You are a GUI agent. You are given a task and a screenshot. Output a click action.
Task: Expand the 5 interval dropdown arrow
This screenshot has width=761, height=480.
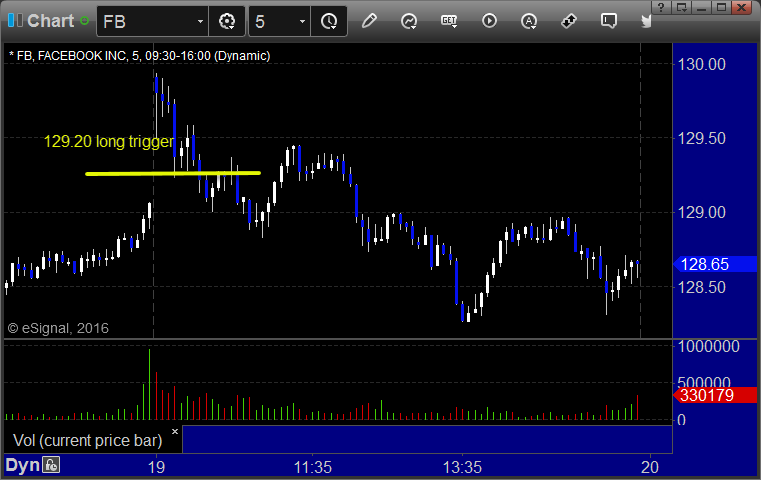coord(302,21)
